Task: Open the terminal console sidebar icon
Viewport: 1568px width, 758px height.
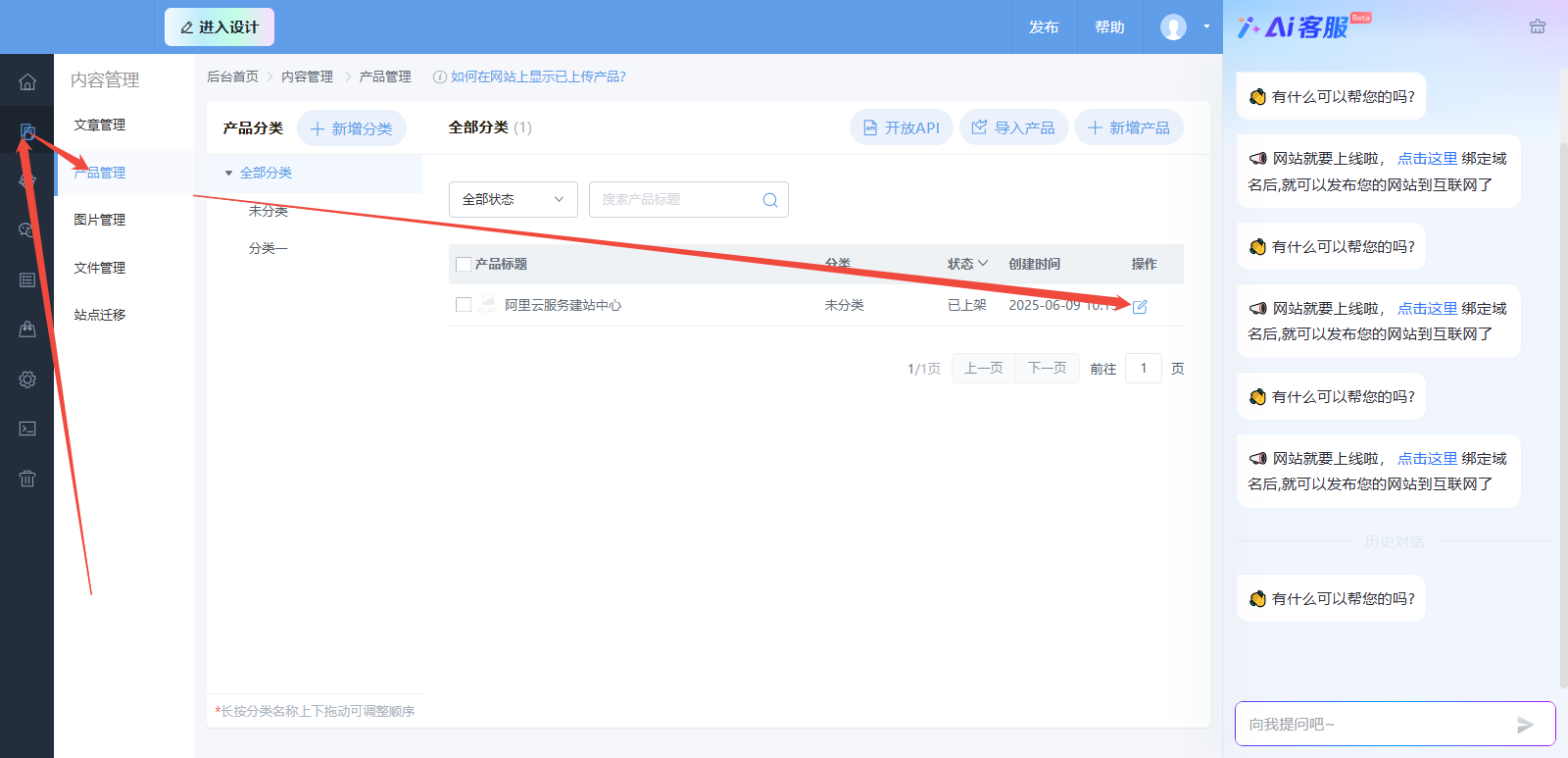Action: [27, 429]
